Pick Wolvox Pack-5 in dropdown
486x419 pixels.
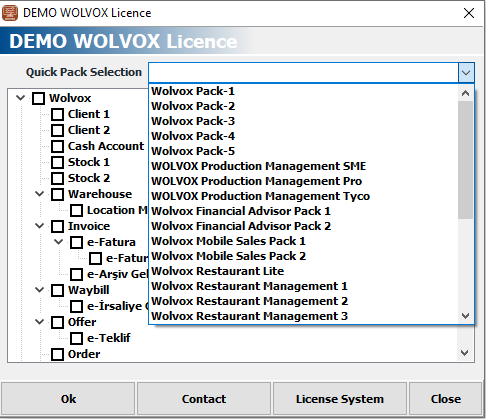(x=303, y=151)
